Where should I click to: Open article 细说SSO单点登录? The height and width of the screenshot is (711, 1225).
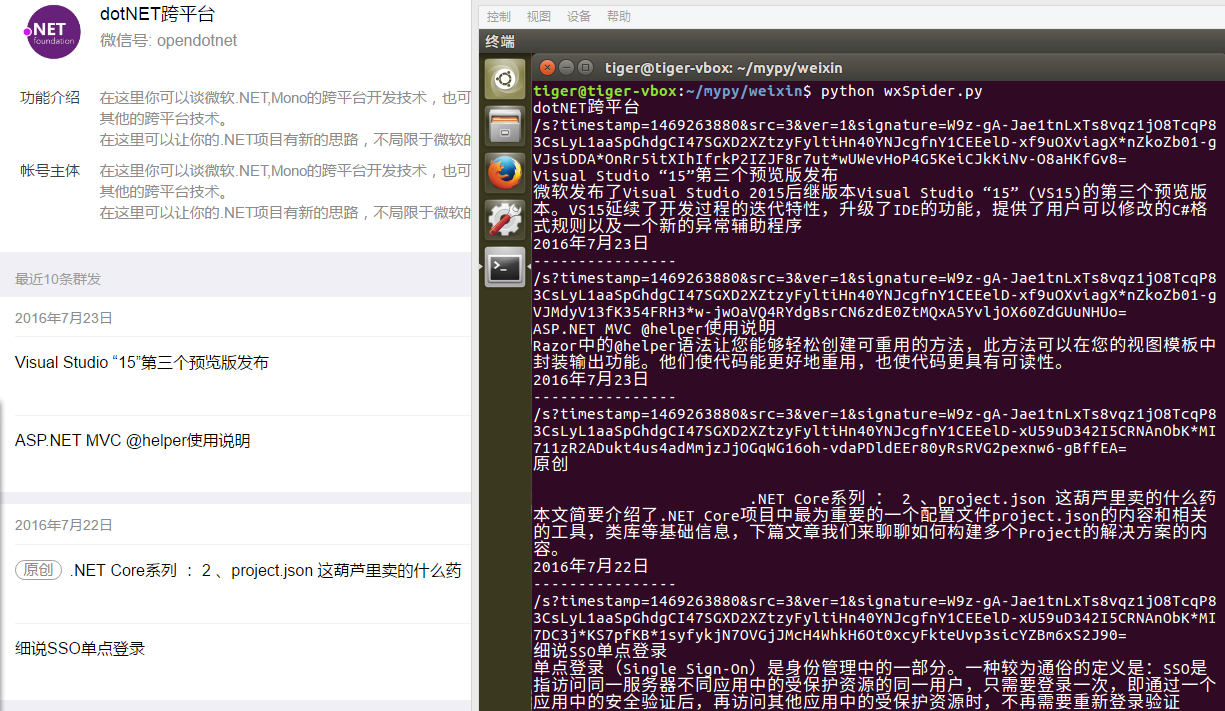click(80, 648)
